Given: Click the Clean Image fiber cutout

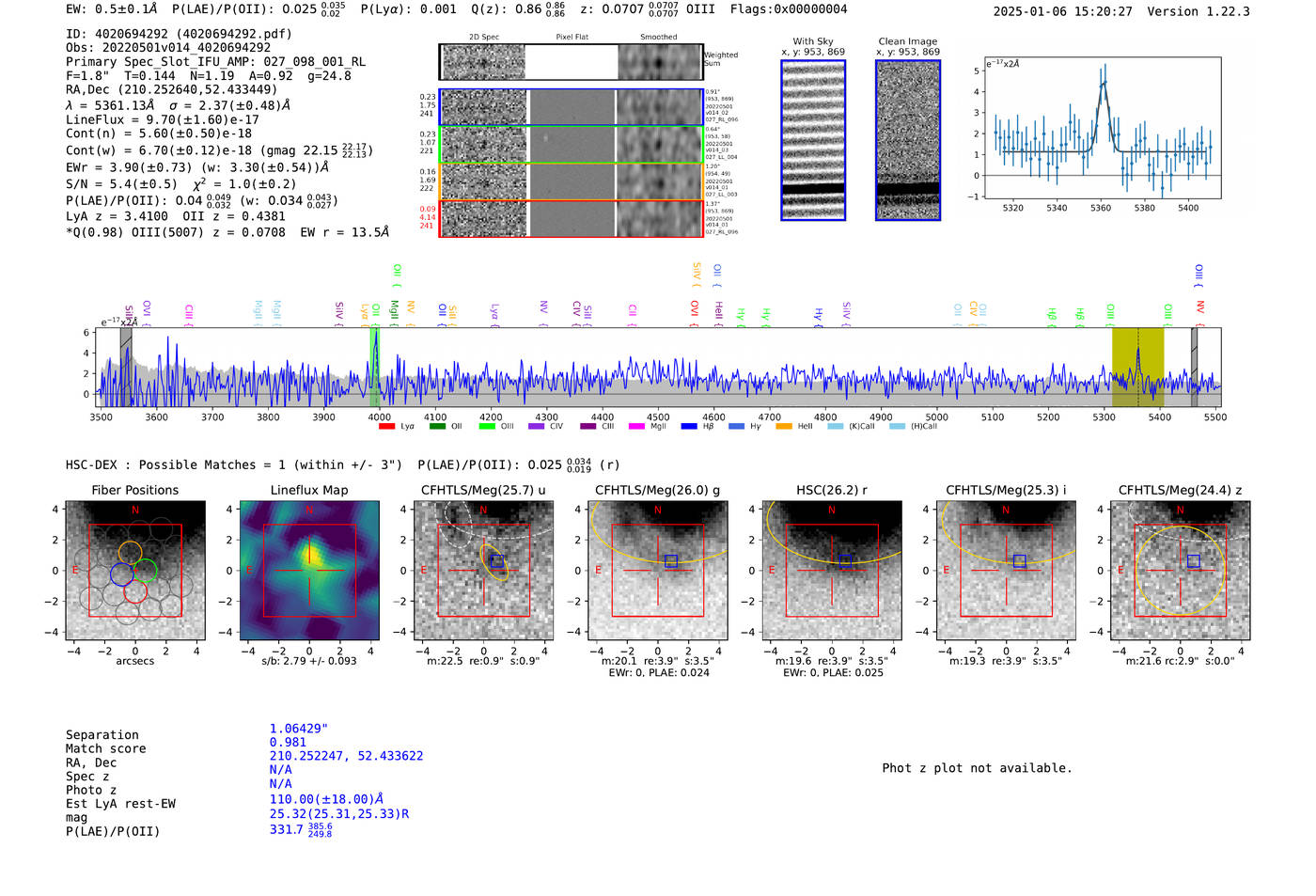Looking at the screenshot, I should (908, 140).
